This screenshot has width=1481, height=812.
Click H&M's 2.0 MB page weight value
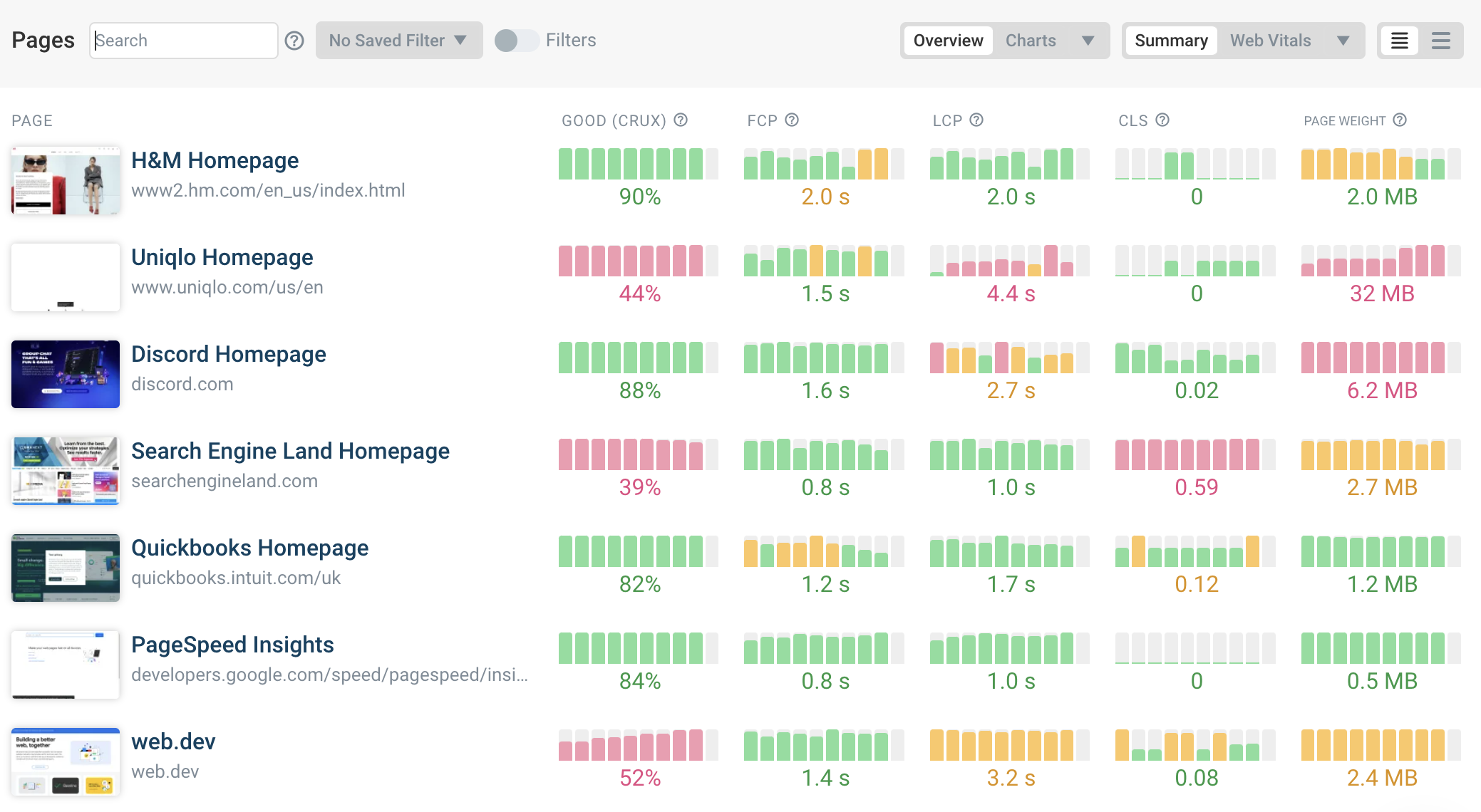click(1382, 197)
